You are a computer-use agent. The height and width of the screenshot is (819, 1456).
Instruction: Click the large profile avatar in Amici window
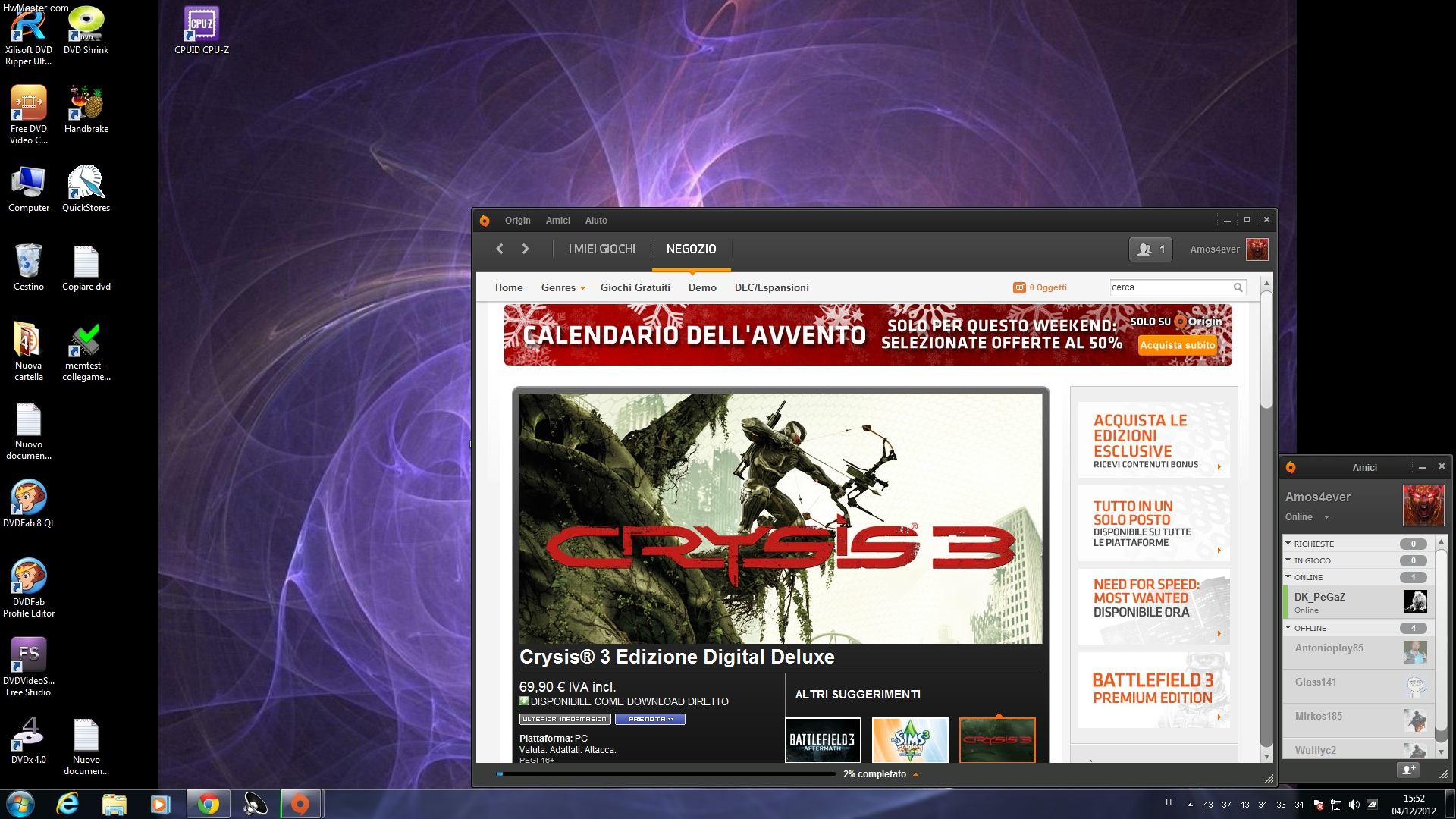pyautogui.click(x=1423, y=505)
